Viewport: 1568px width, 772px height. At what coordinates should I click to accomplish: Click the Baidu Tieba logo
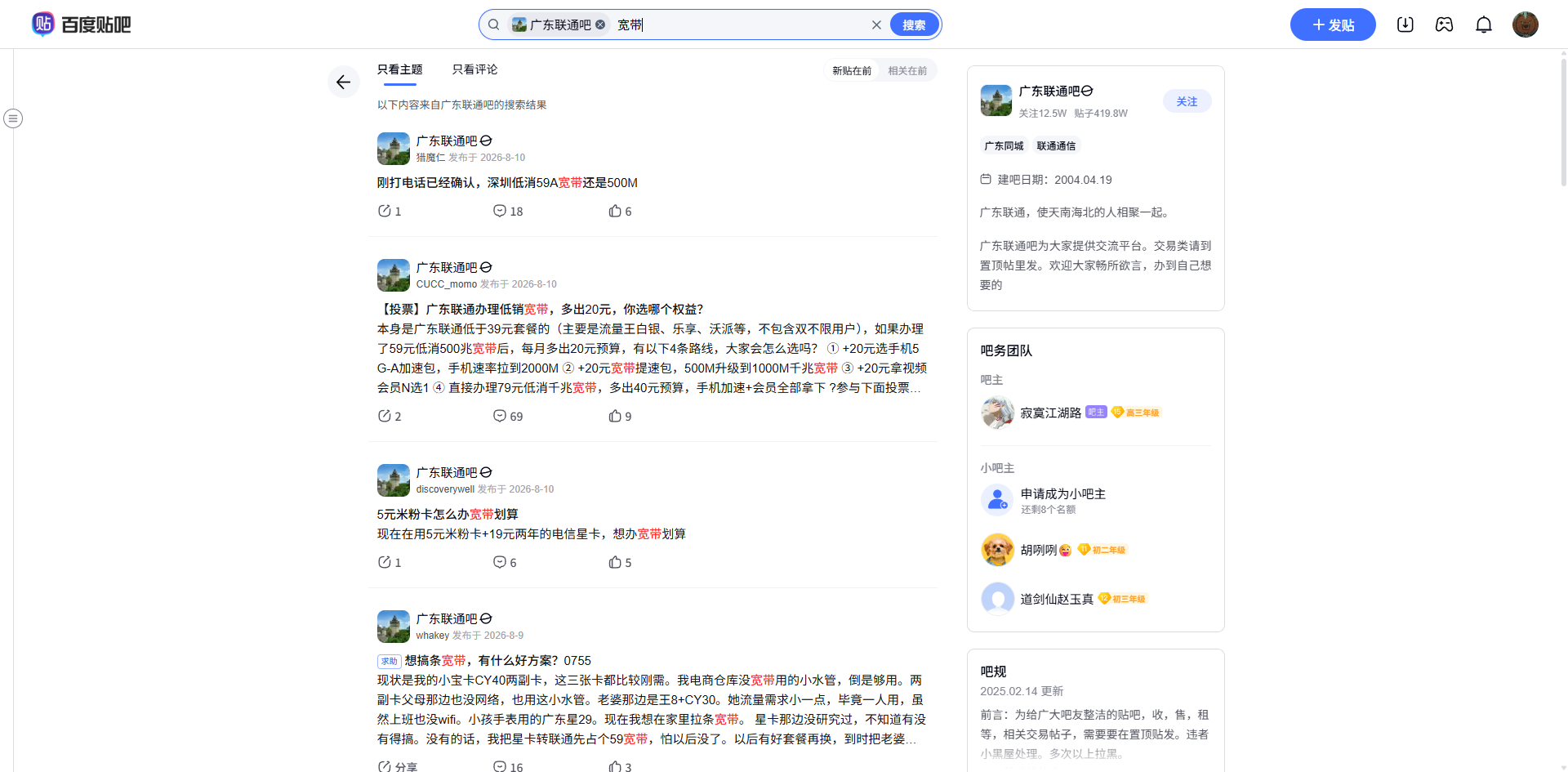[81, 25]
